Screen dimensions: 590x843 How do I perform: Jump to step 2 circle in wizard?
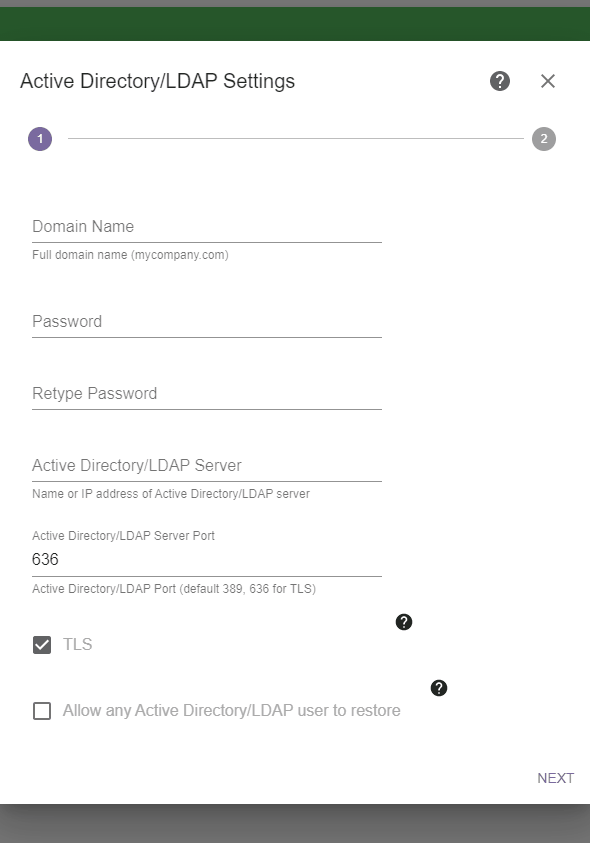(544, 139)
